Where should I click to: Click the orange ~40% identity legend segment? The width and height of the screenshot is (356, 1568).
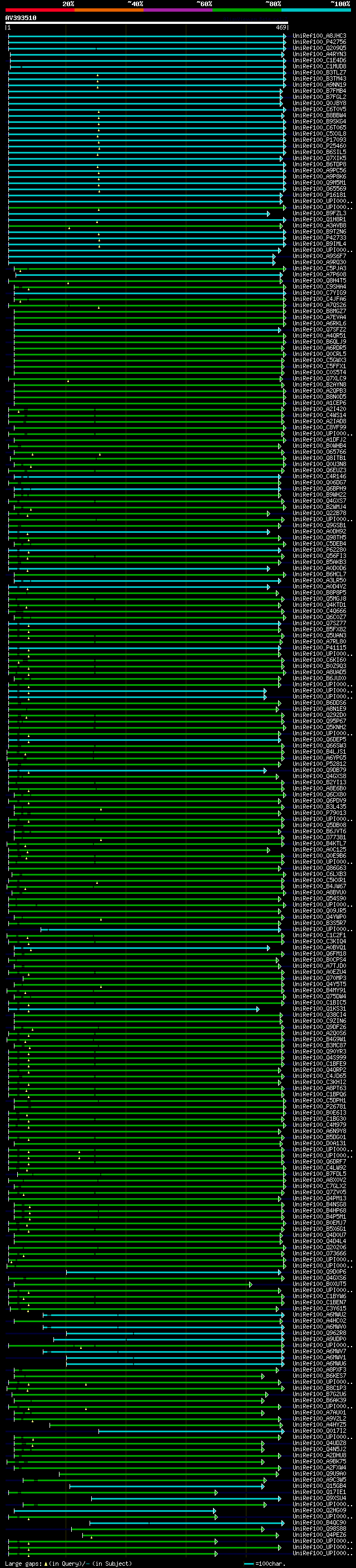coord(109,10)
